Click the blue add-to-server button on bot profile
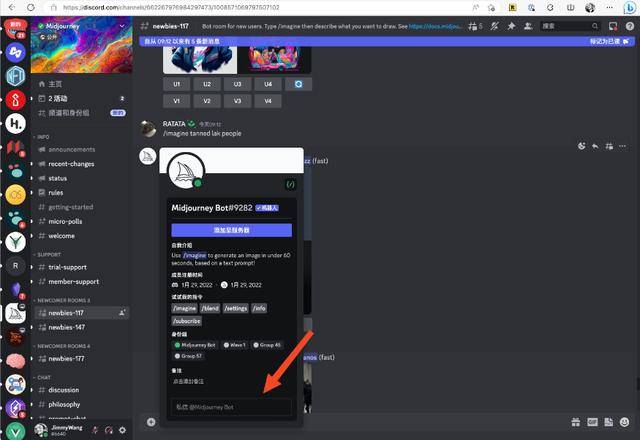Viewport: 640px width, 440px height. coord(231,230)
